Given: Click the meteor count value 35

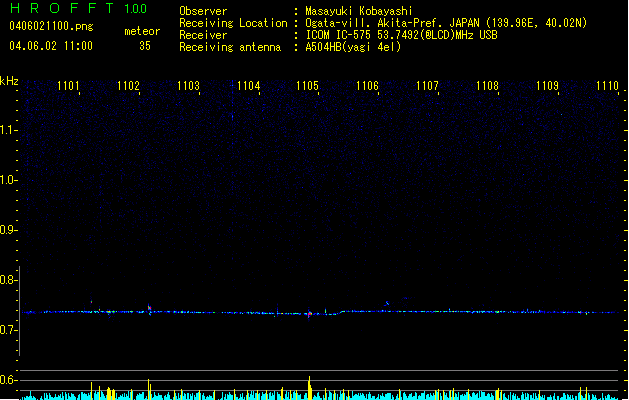Looking at the screenshot, I should 145,46.
